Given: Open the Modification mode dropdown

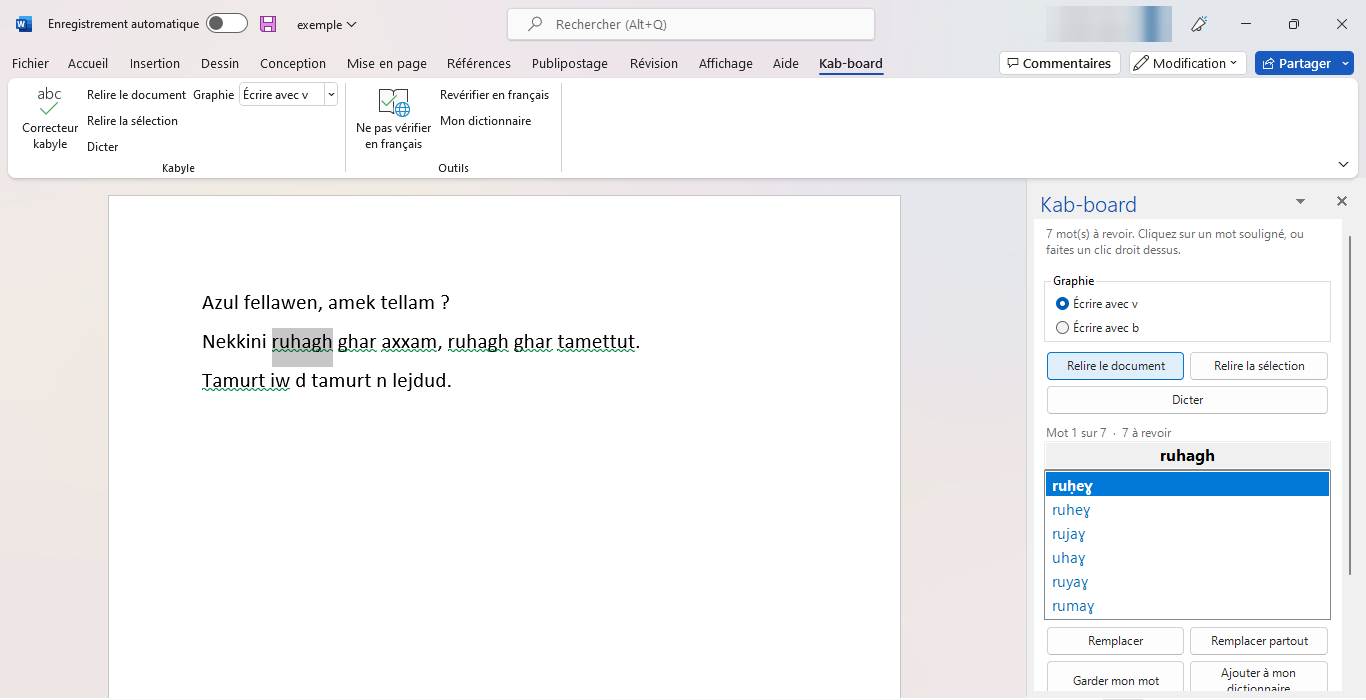Looking at the screenshot, I should click(x=1188, y=63).
